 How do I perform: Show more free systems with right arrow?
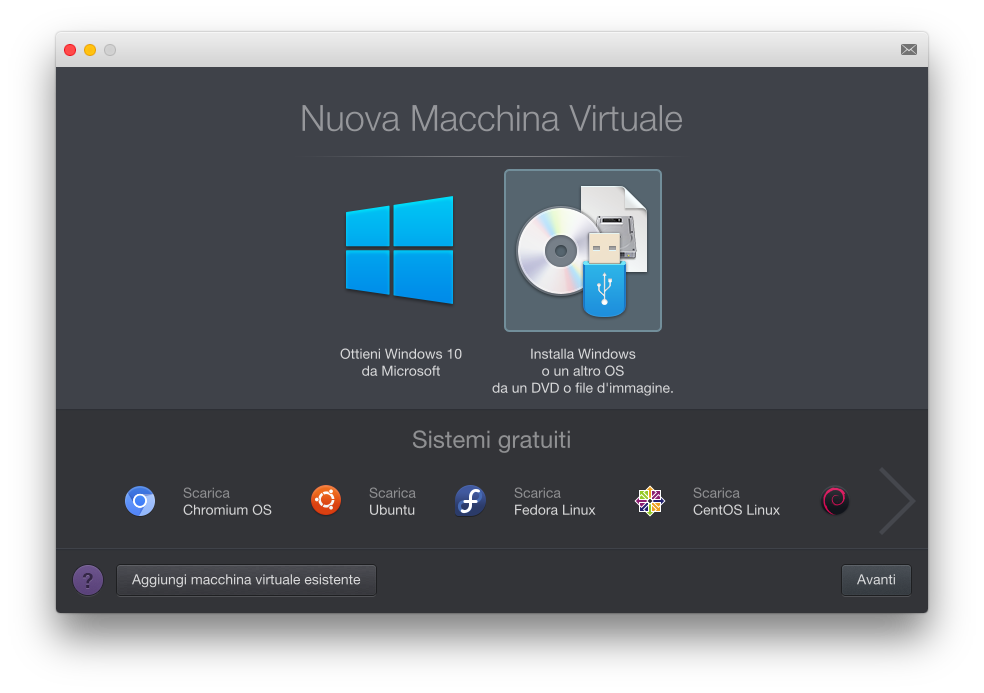pyautogui.click(x=897, y=501)
